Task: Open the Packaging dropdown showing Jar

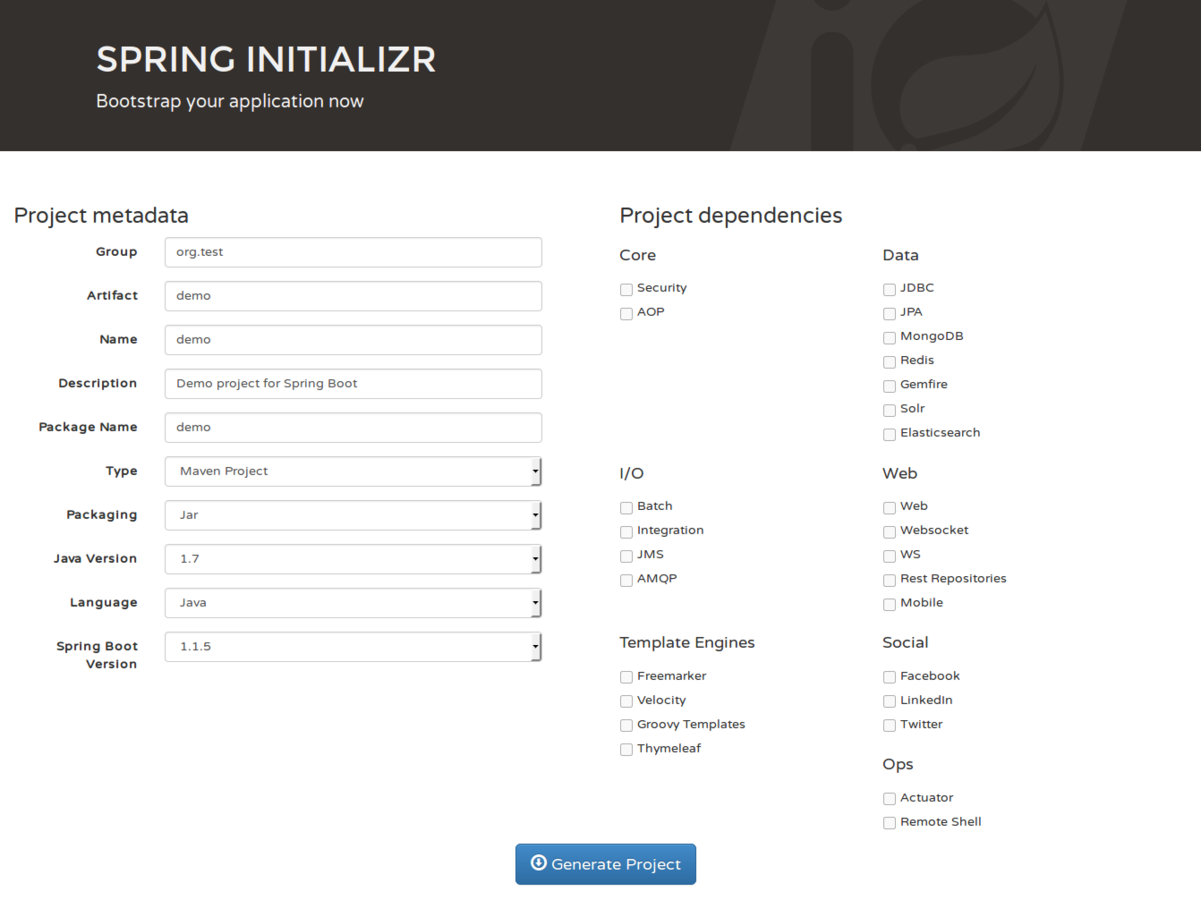Action: point(353,515)
